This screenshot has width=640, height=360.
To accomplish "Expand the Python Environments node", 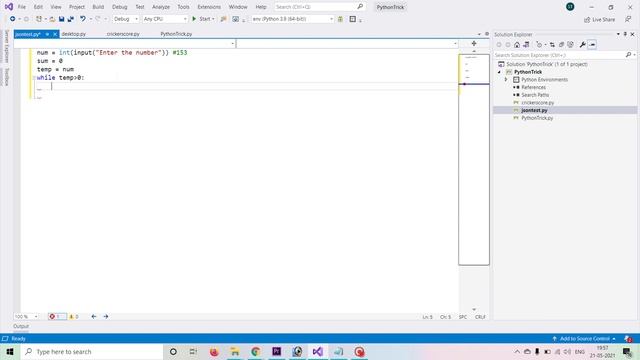I will [x=506, y=80].
